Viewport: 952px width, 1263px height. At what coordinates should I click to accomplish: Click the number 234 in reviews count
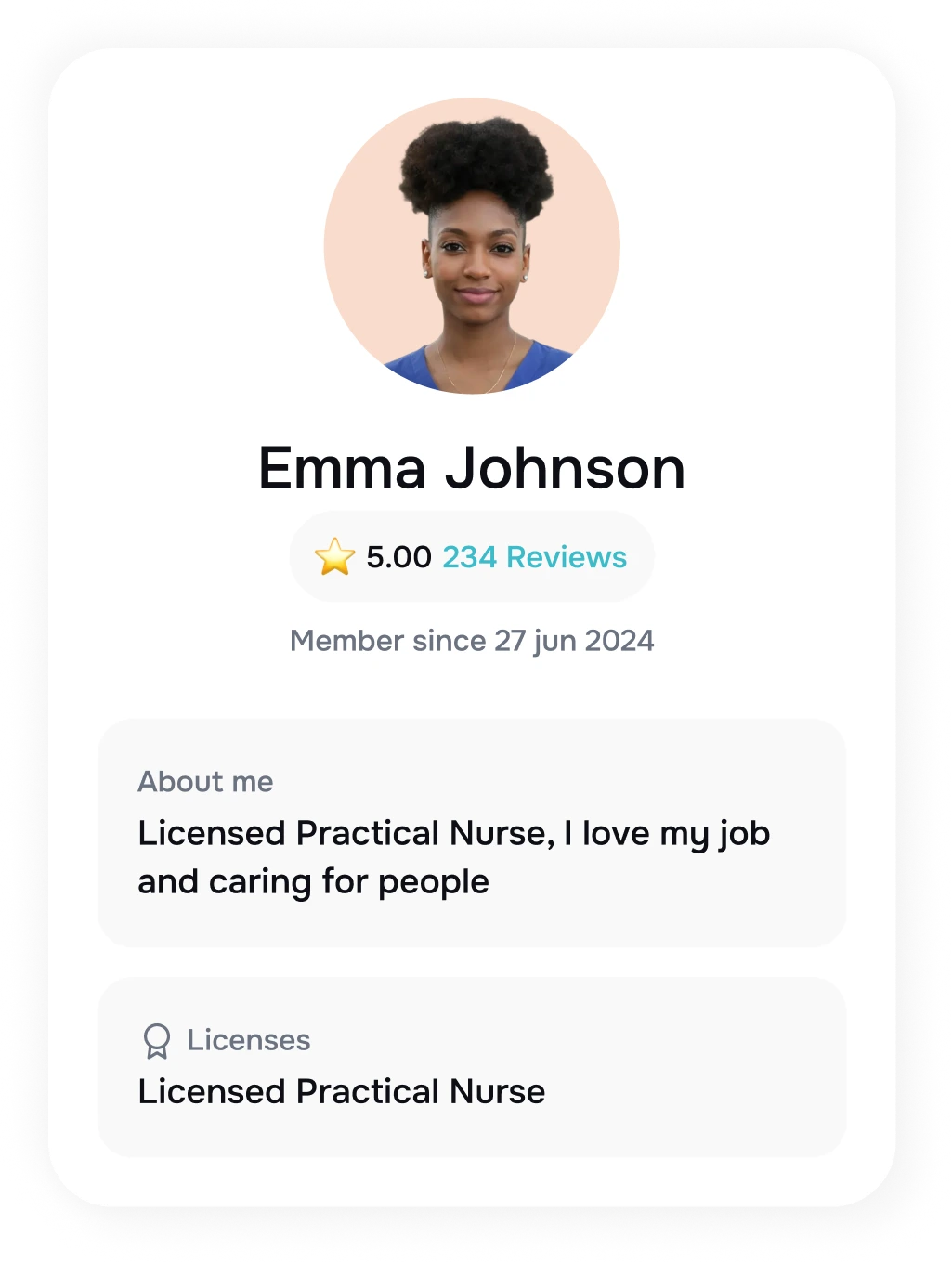coord(469,557)
